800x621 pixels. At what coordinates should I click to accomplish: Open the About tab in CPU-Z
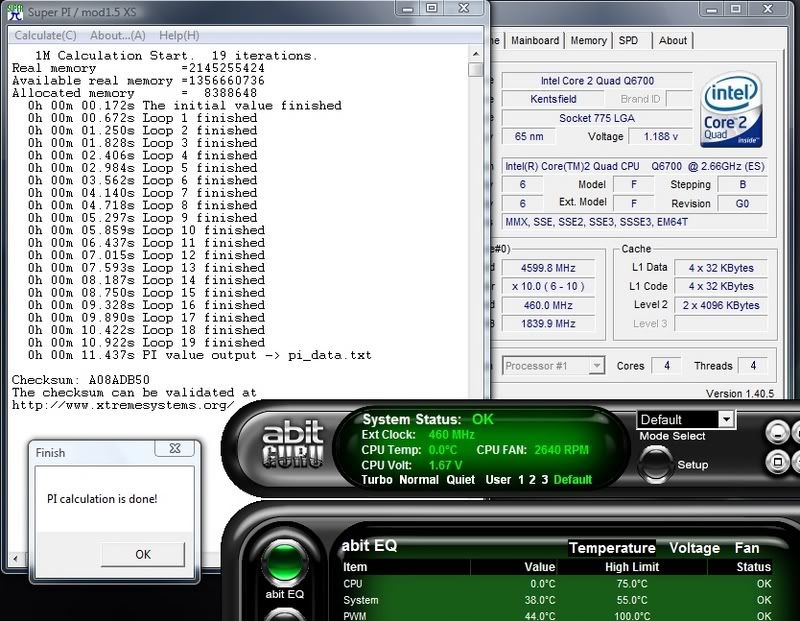pyautogui.click(x=673, y=40)
